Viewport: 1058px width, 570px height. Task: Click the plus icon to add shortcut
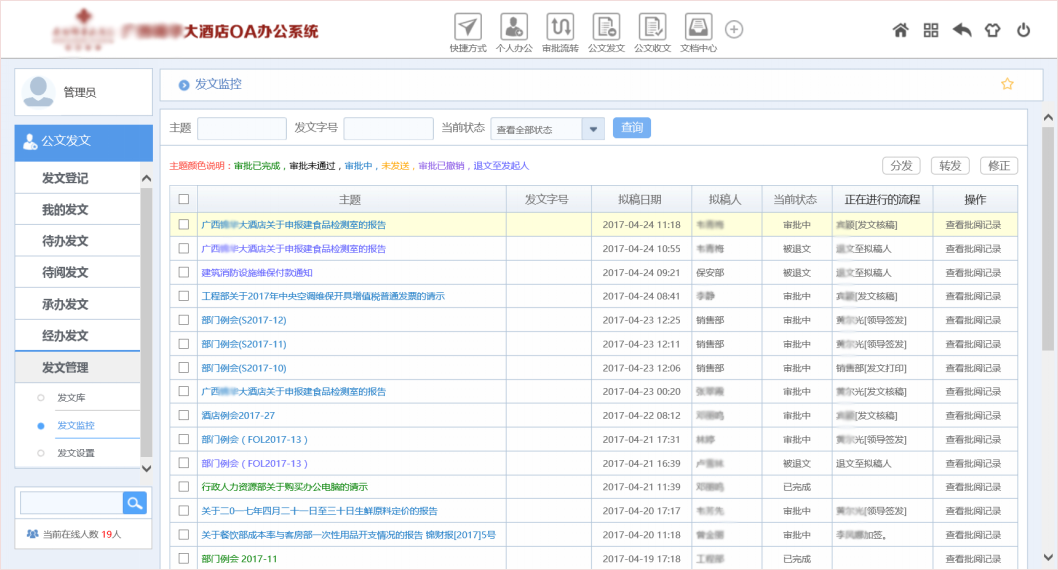point(734,30)
